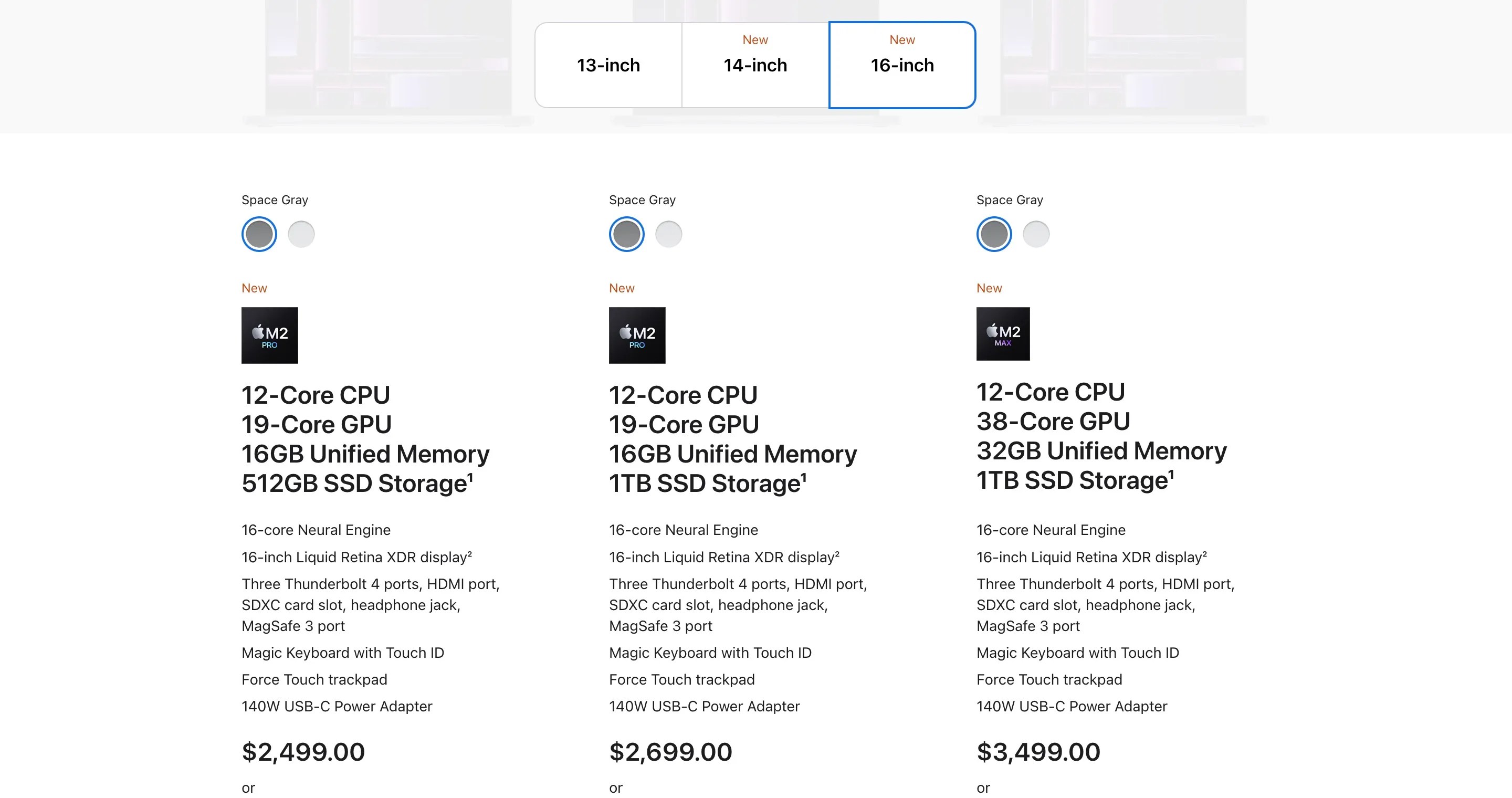Viewport: 1512px width, 798px height.
Task: Click the $2,499.00 price
Action: tap(303, 752)
